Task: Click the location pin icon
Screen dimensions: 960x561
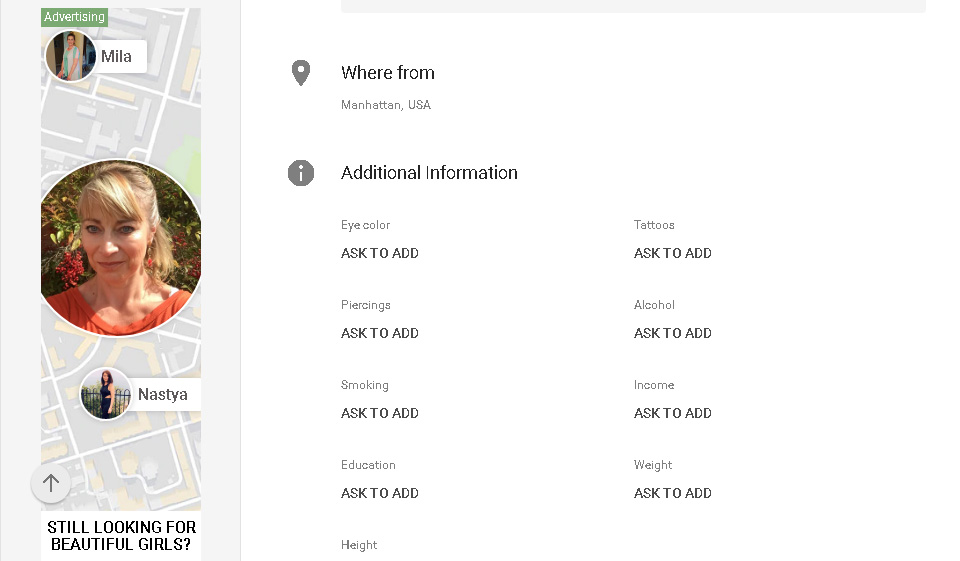Action: tap(301, 73)
